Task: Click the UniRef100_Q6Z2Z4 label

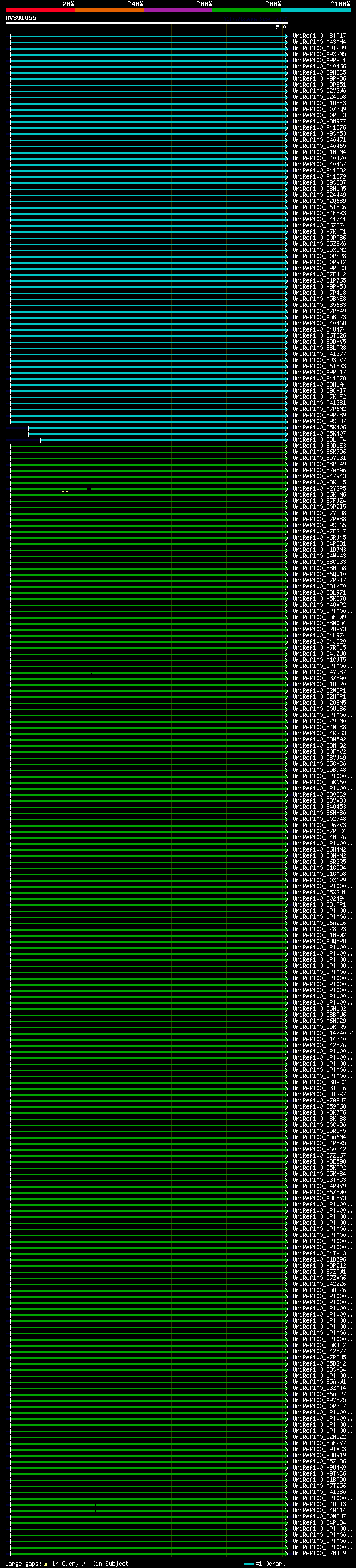Action: click(319, 226)
